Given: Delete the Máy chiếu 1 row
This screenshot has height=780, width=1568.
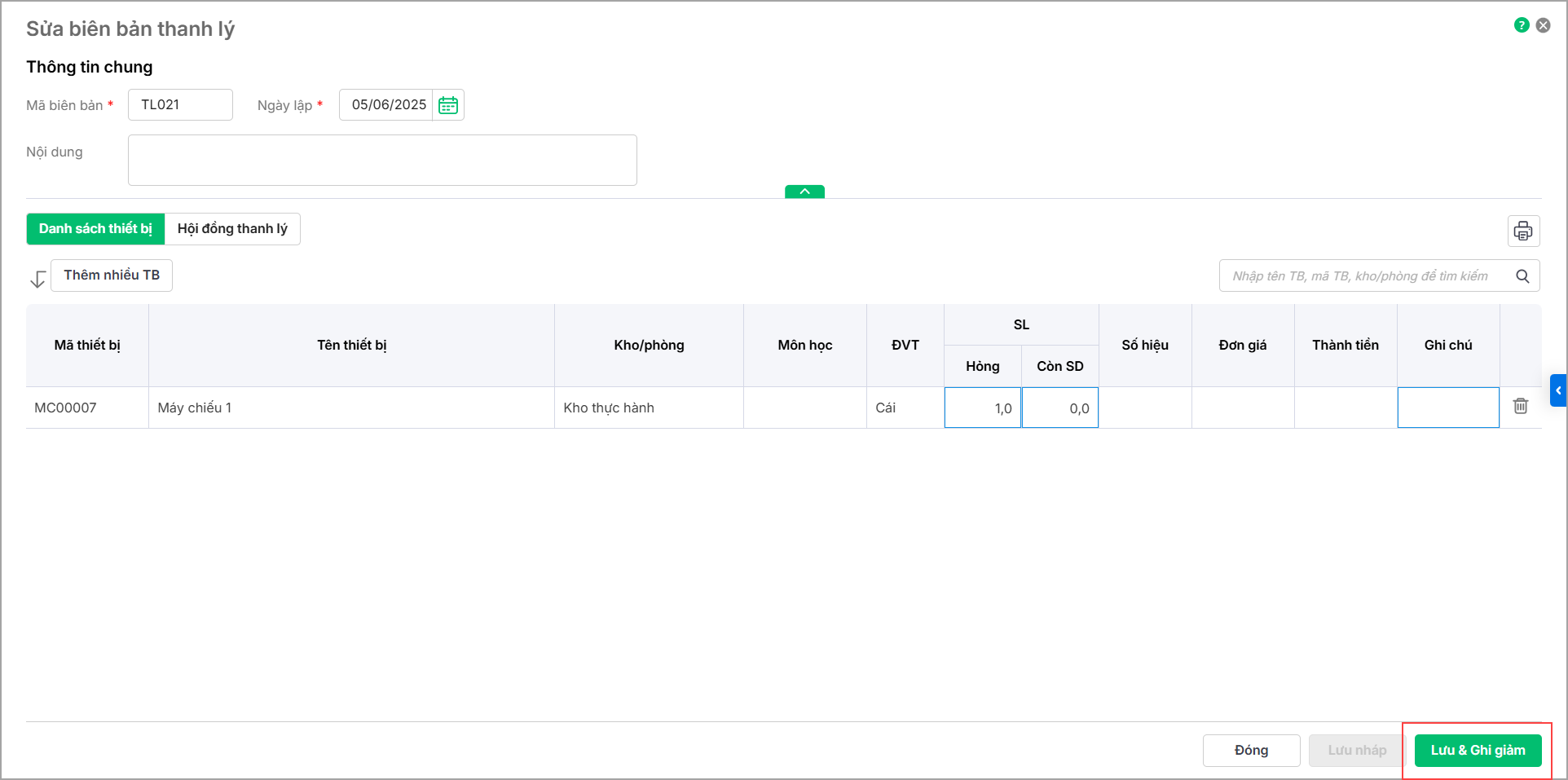Looking at the screenshot, I should 1521,406.
